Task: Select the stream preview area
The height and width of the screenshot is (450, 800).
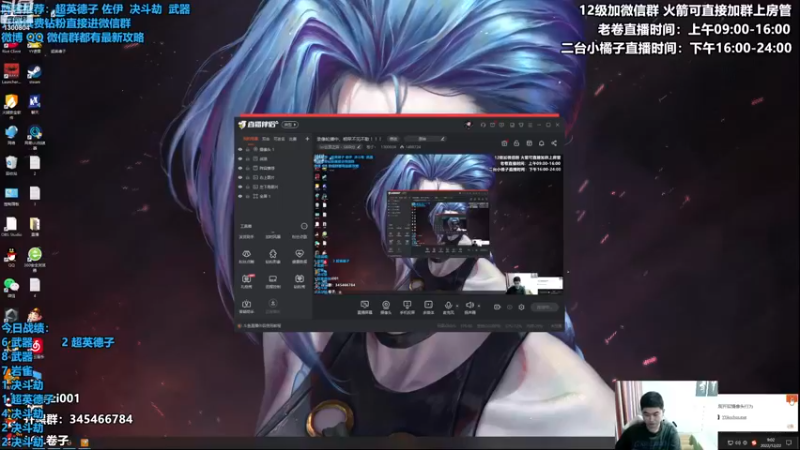Action: tap(438, 224)
